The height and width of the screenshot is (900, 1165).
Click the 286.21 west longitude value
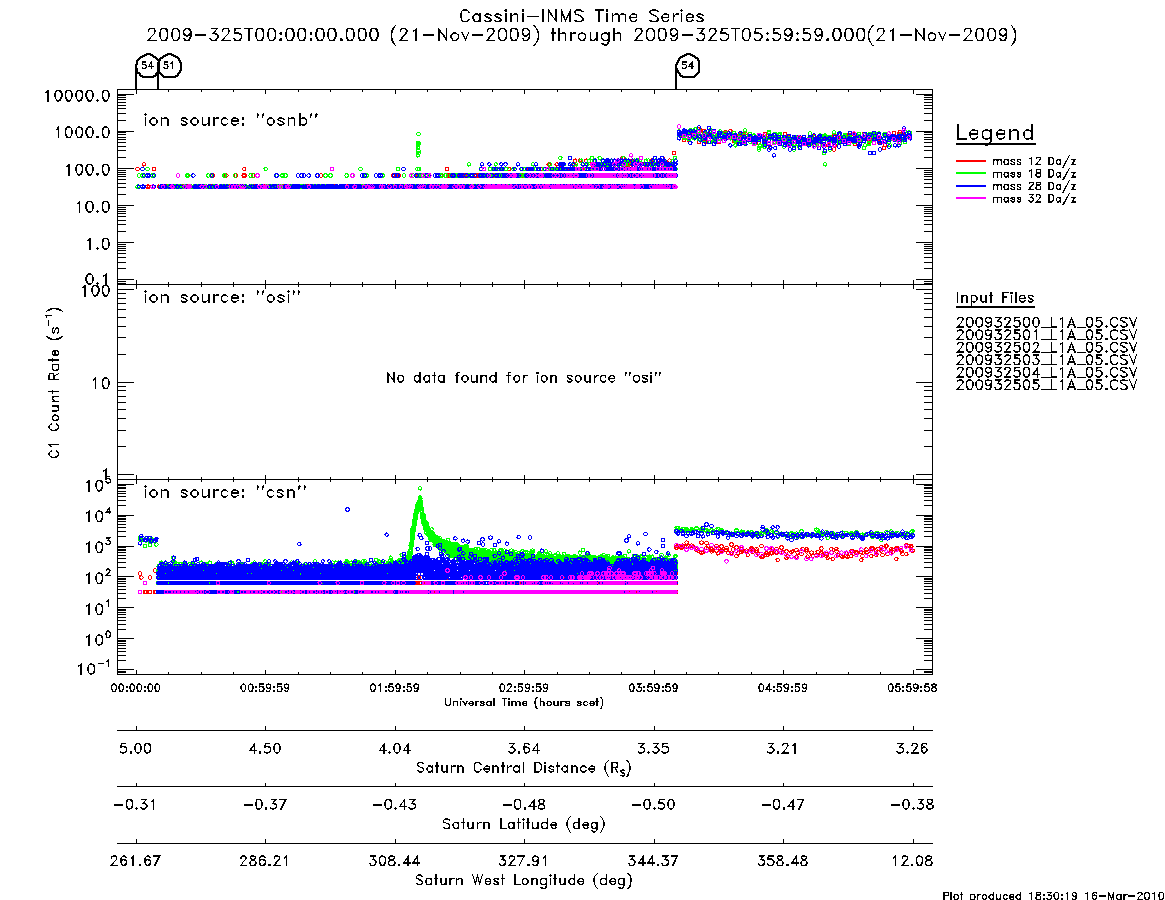click(265, 861)
